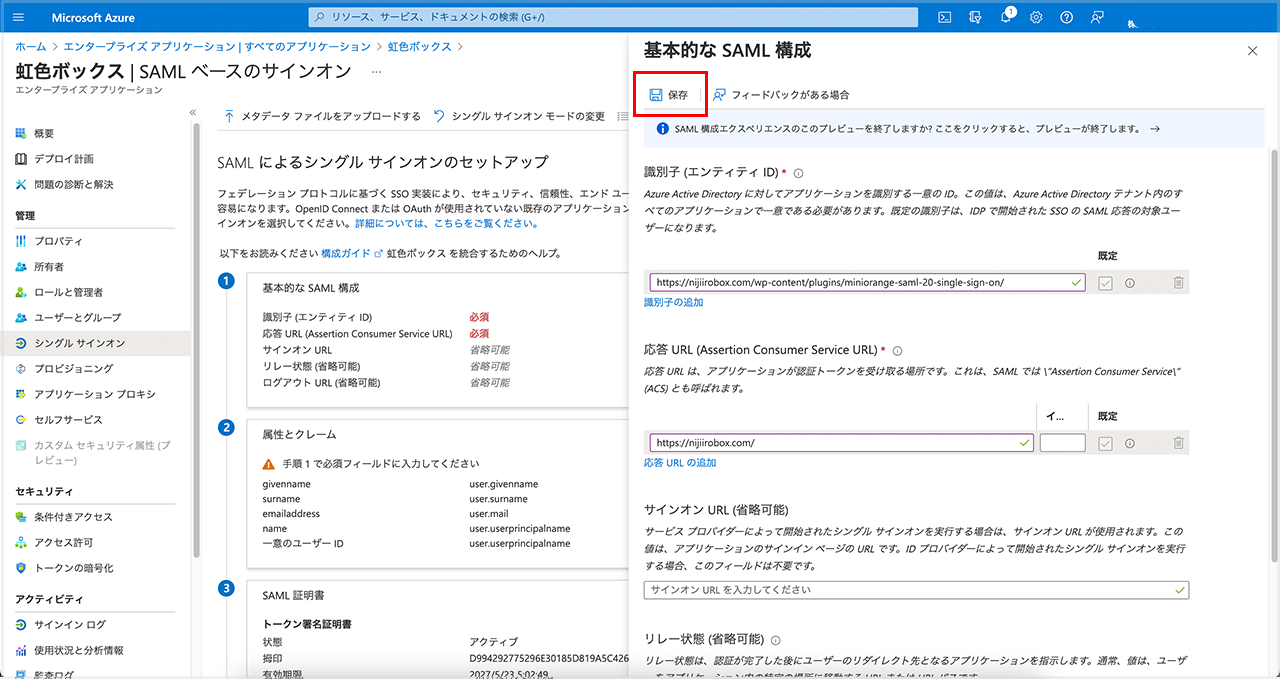Open ユーザーとグループ in the sidebar
The width and height of the screenshot is (1280, 679).
(77, 318)
